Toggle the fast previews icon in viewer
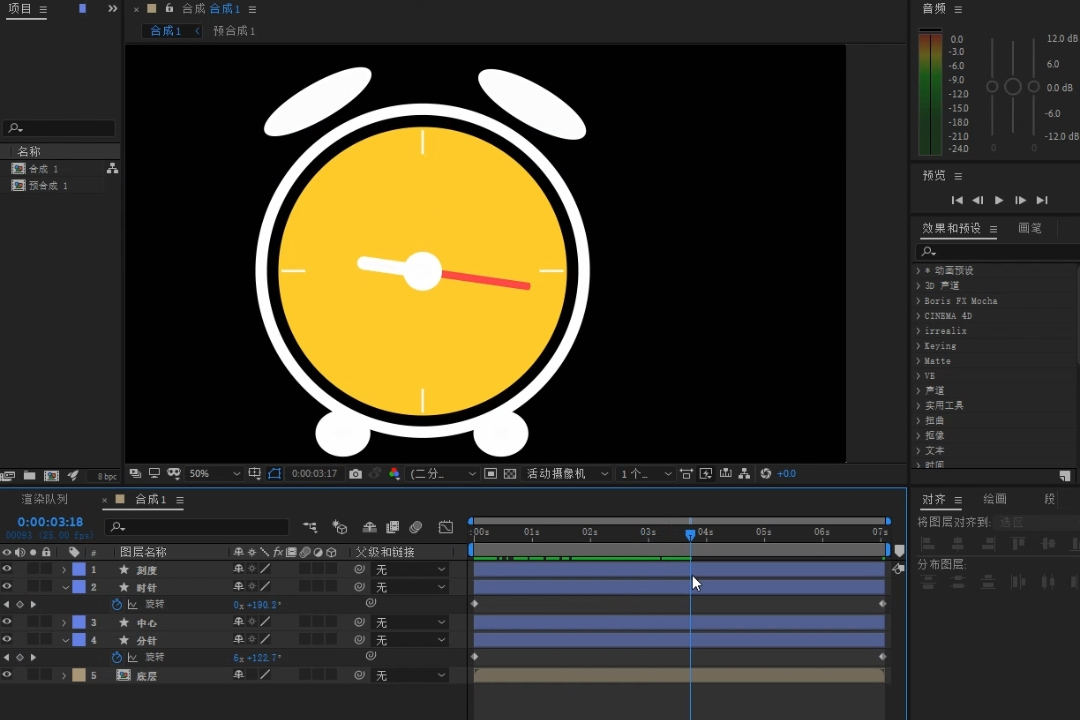 pos(706,474)
